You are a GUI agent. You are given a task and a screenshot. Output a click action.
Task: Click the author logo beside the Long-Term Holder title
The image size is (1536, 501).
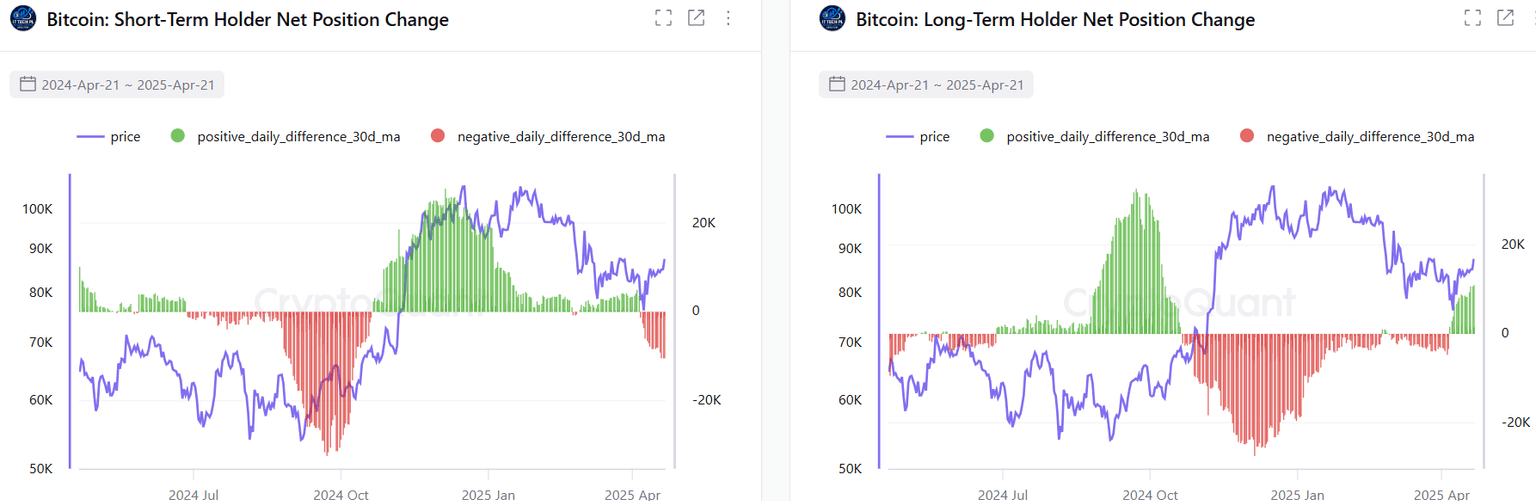832,19
